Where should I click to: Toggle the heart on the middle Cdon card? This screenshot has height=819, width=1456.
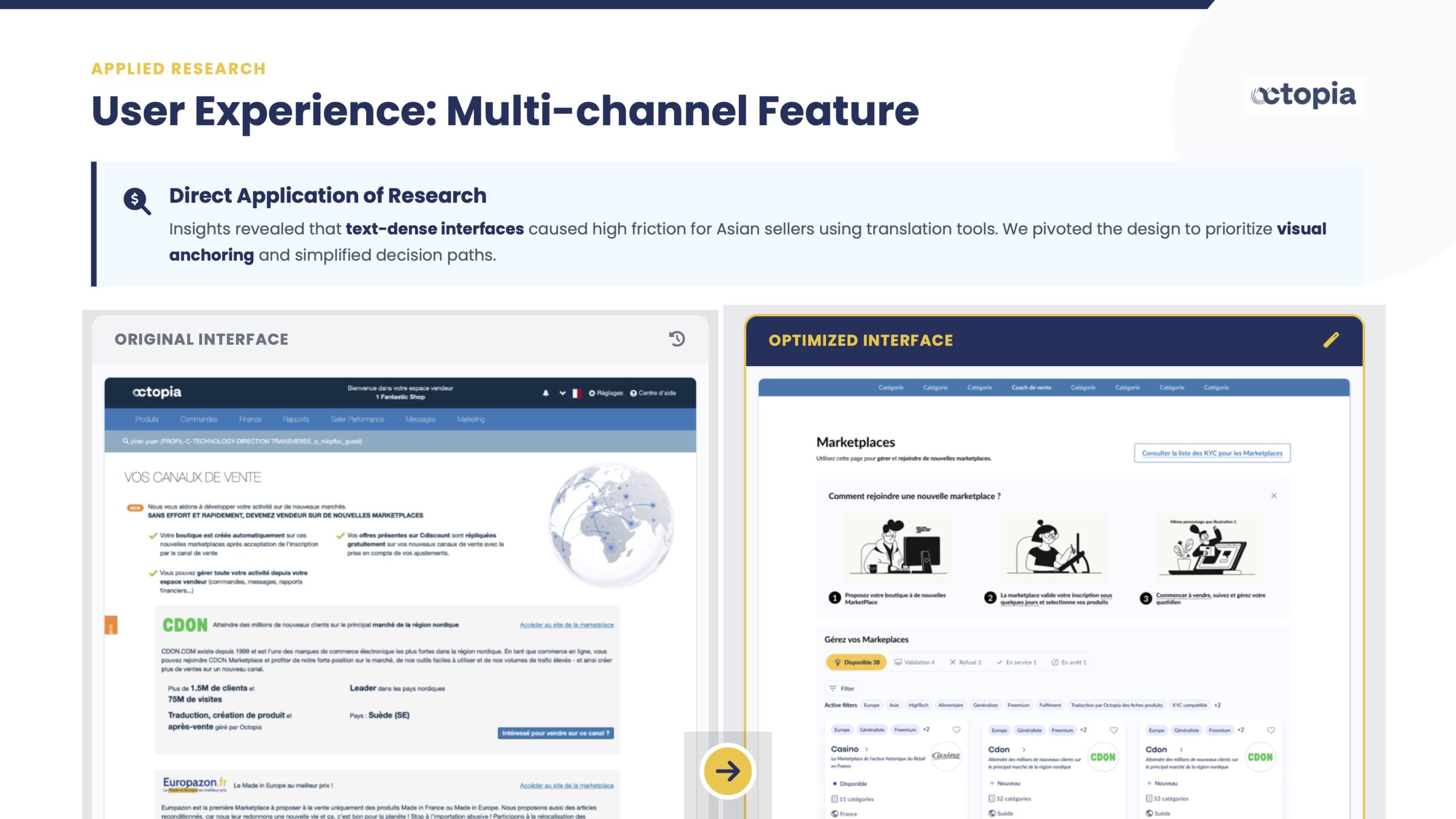(1114, 730)
